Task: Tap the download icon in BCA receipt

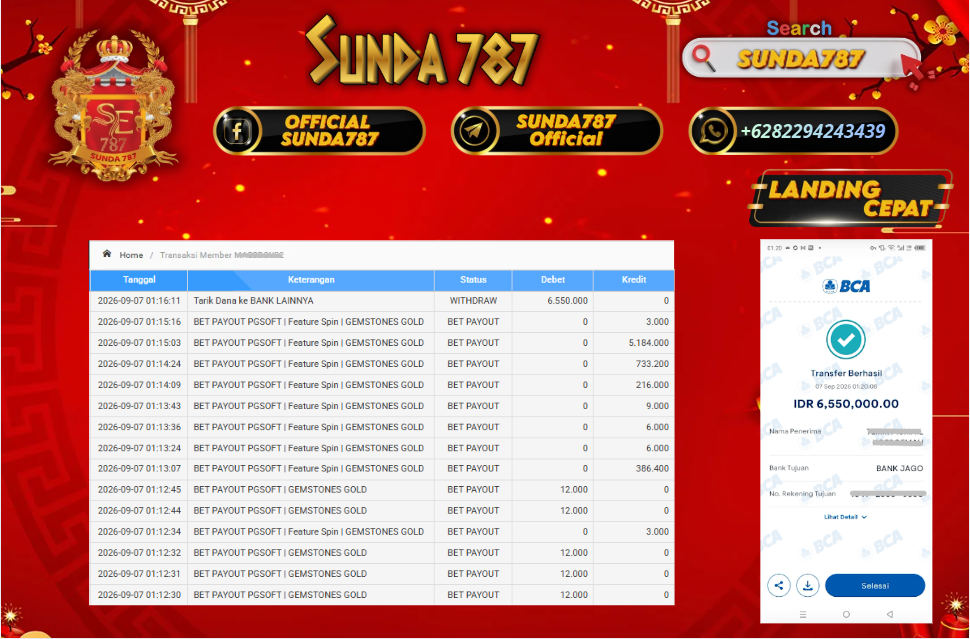Action: click(x=807, y=585)
